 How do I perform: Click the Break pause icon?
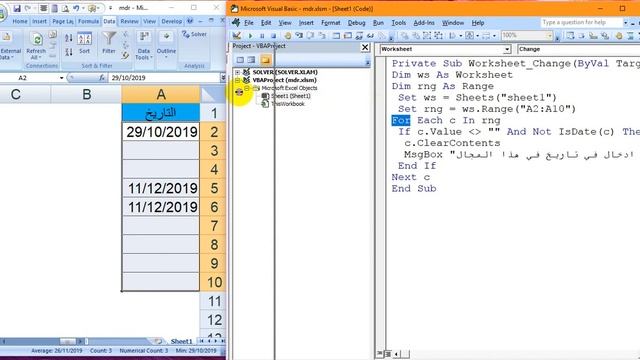coord(262,36)
